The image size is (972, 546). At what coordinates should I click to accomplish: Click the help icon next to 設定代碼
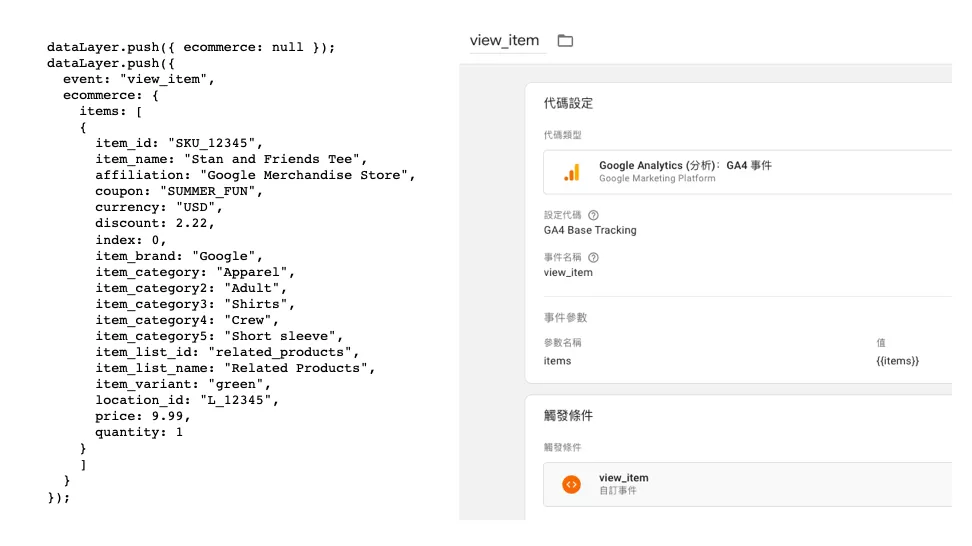(x=593, y=215)
